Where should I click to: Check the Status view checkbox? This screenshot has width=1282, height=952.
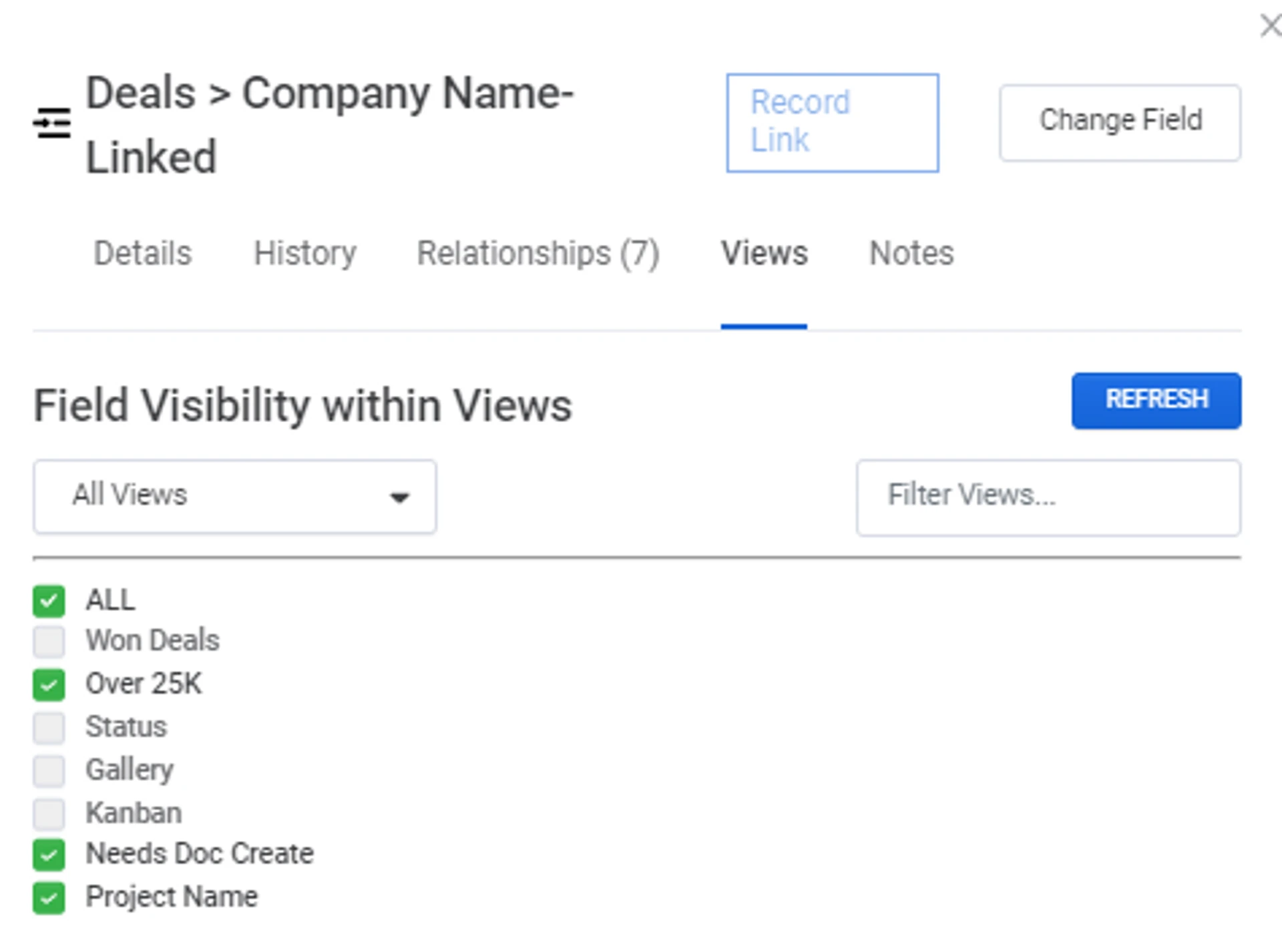point(49,728)
